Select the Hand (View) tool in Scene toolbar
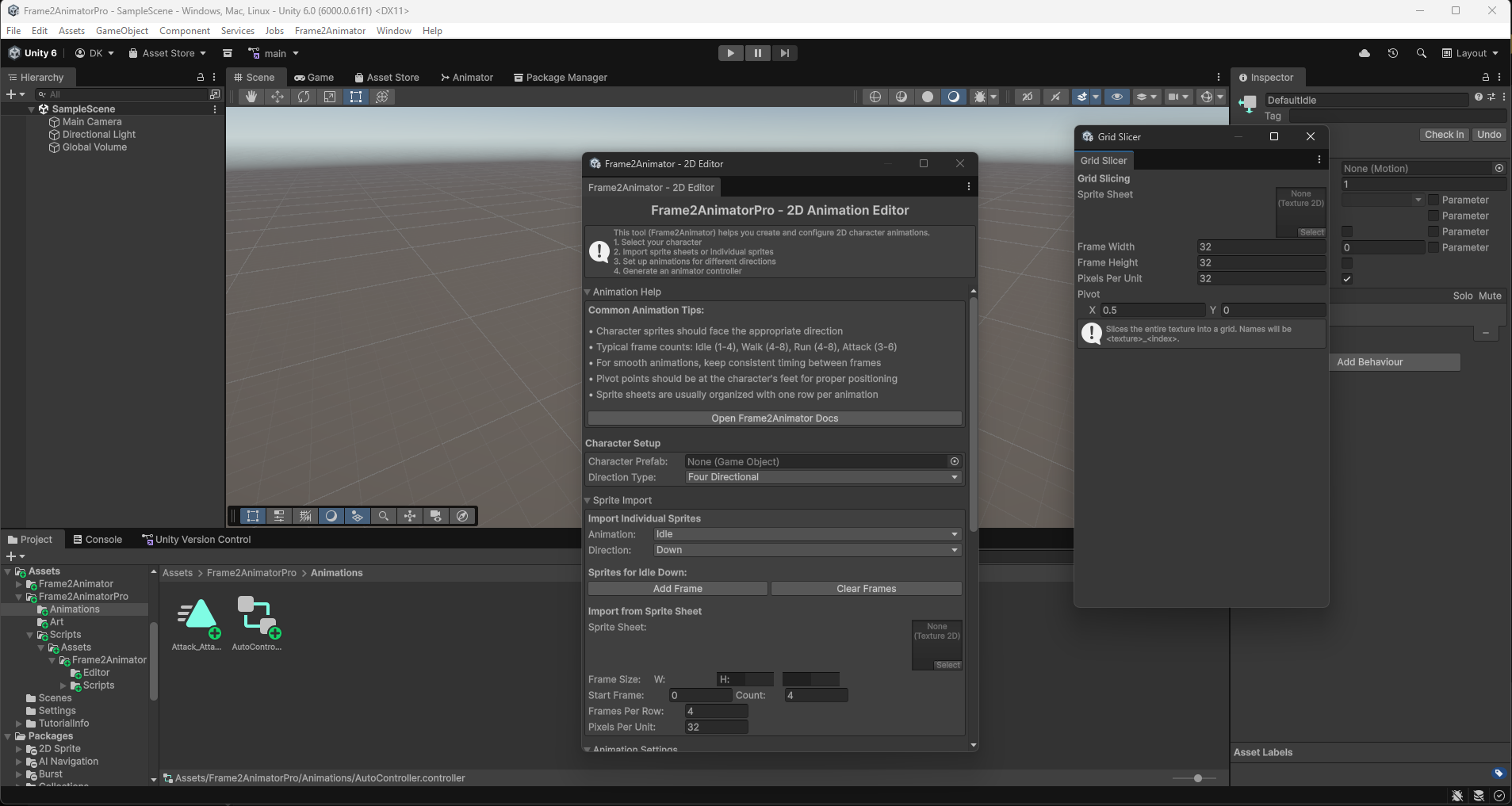Viewport: 1512px width, 806px height. point(251,97)
